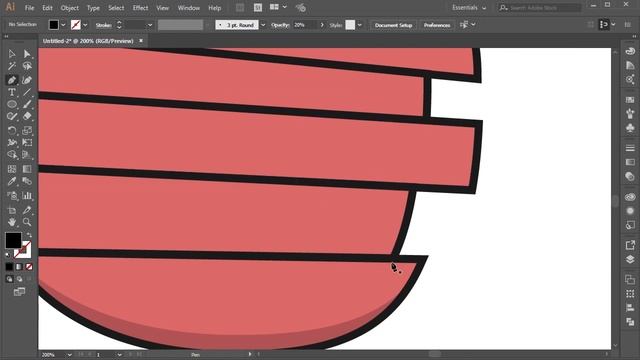Select the Shape Builder tool
Screen dimensions: 640x360
[x=12, y=155]
